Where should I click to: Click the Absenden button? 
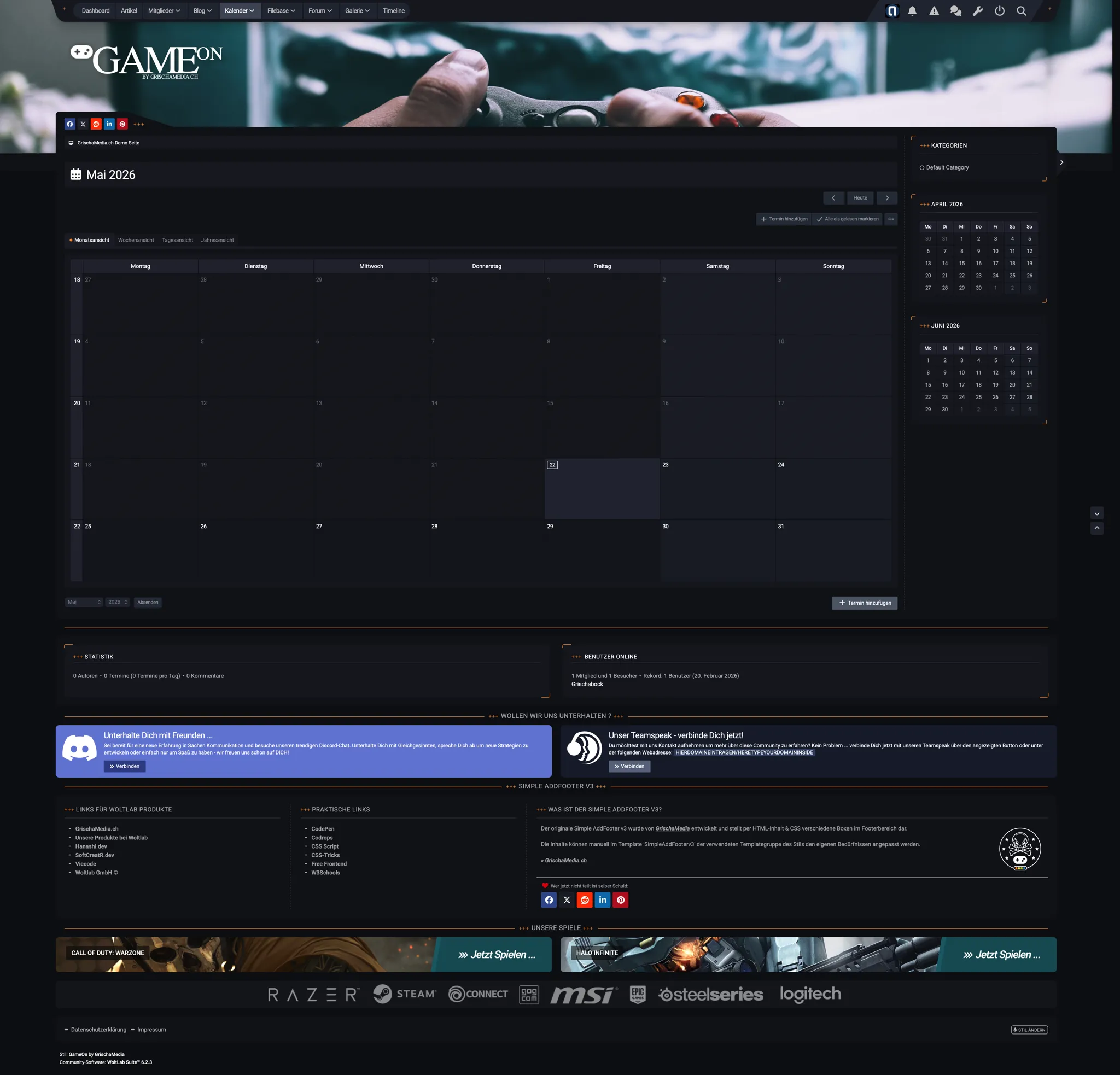[x=148, y=602]
